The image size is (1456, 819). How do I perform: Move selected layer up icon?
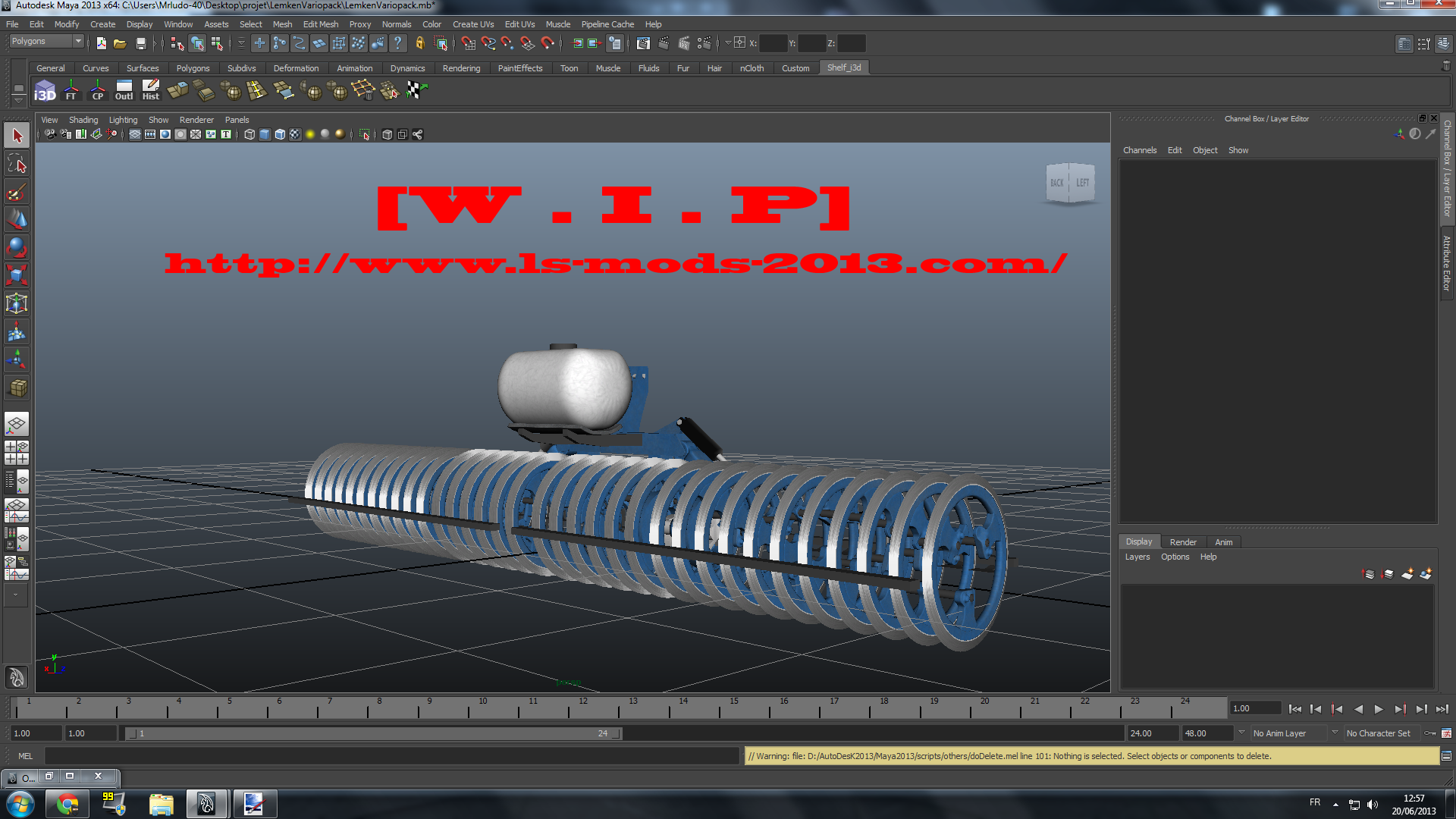[1369, 574]
